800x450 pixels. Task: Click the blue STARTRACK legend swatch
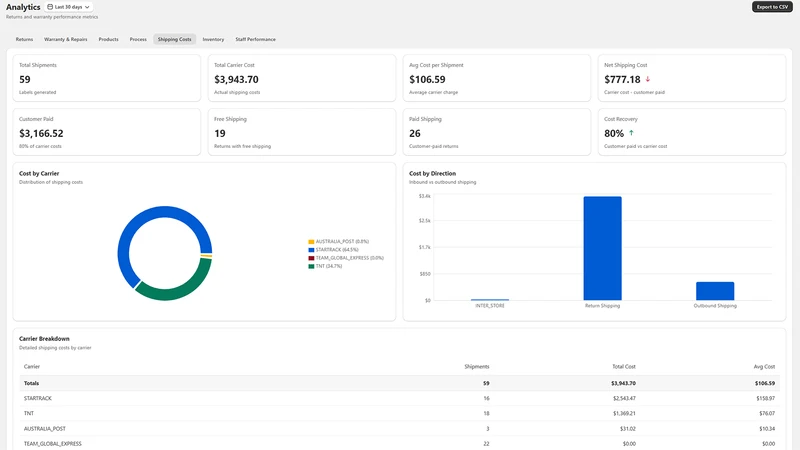tap(311, 250)
